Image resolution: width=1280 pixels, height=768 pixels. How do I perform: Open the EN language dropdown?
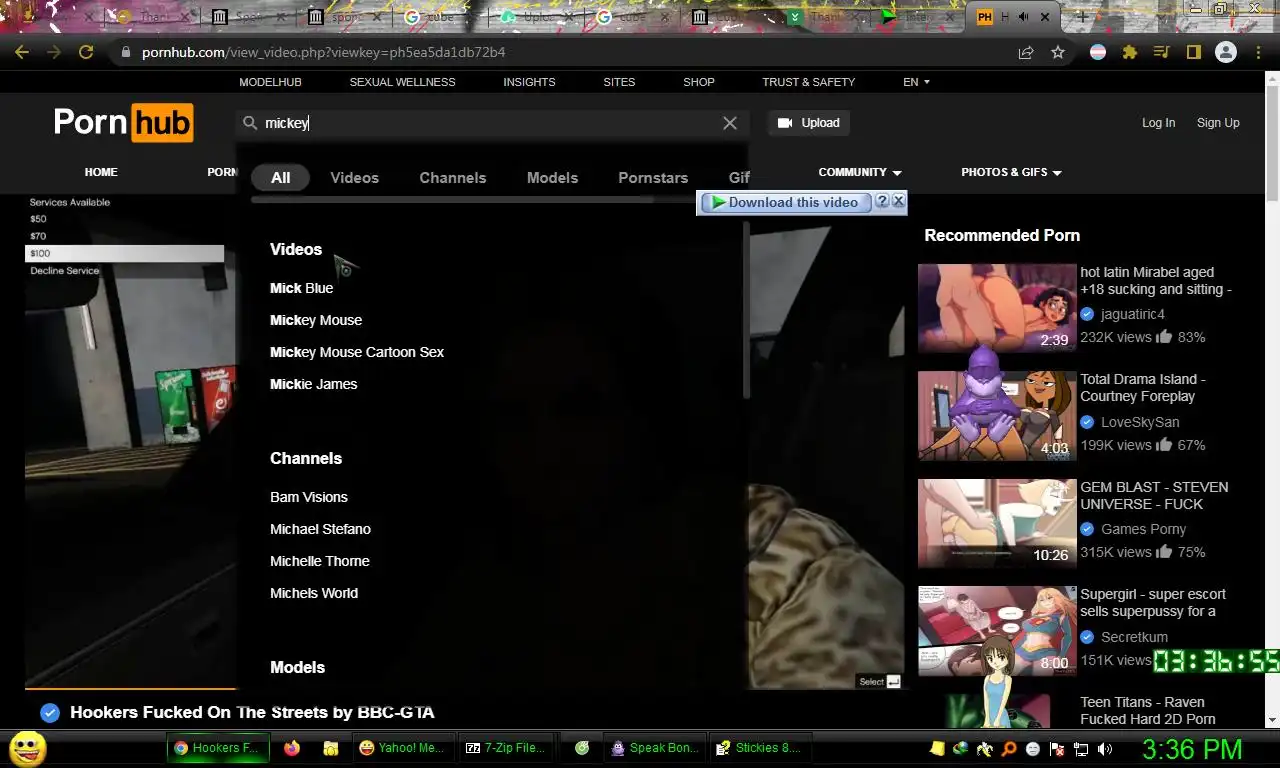tap(916, 82)
